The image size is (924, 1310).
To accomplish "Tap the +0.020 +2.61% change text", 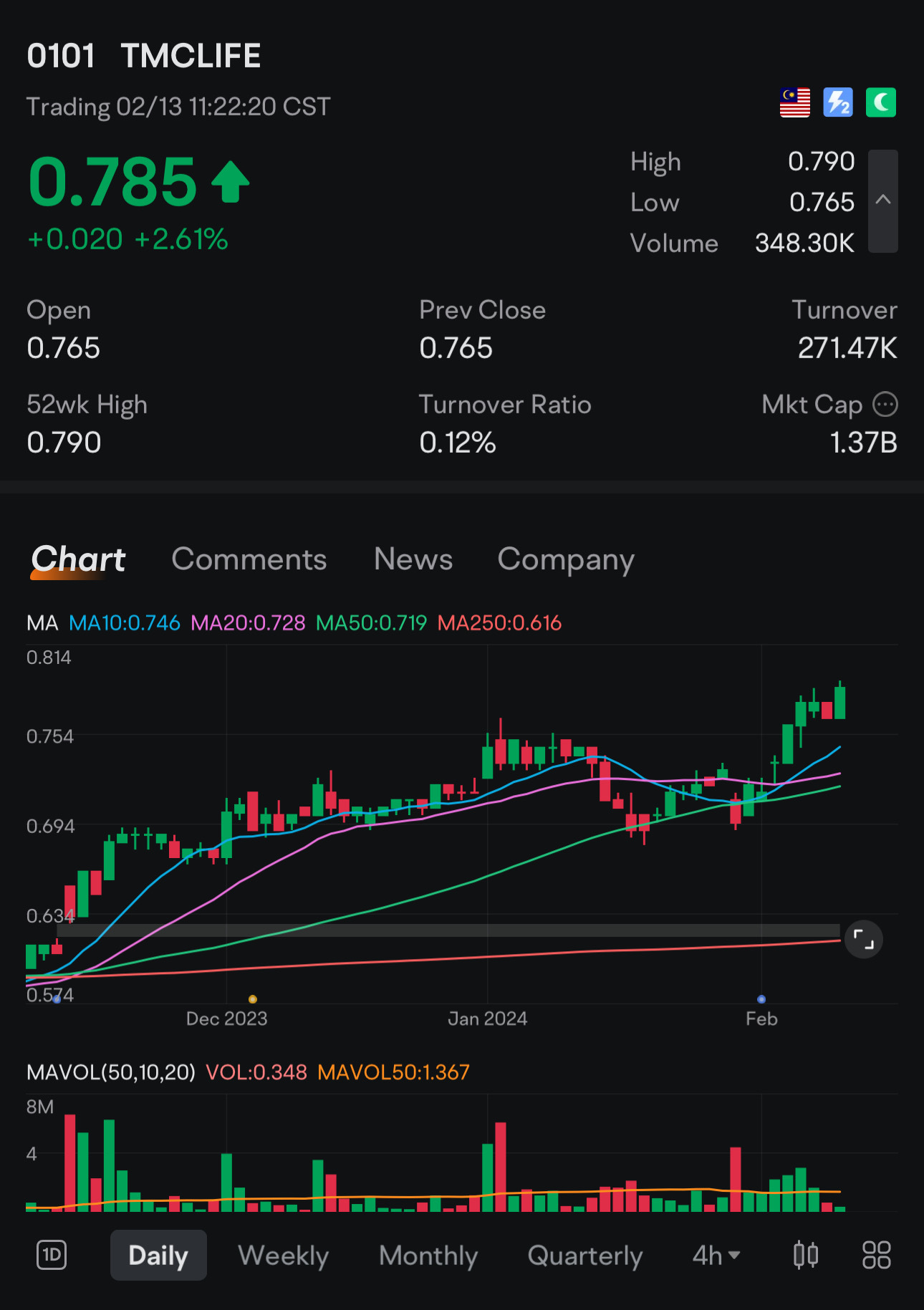I will click(127, 239).
